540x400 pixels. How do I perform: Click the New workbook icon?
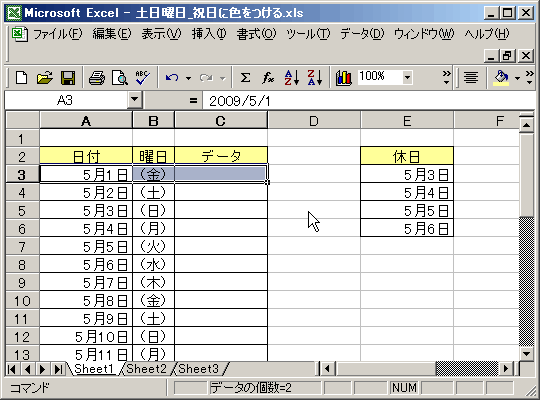coord(21,78)
